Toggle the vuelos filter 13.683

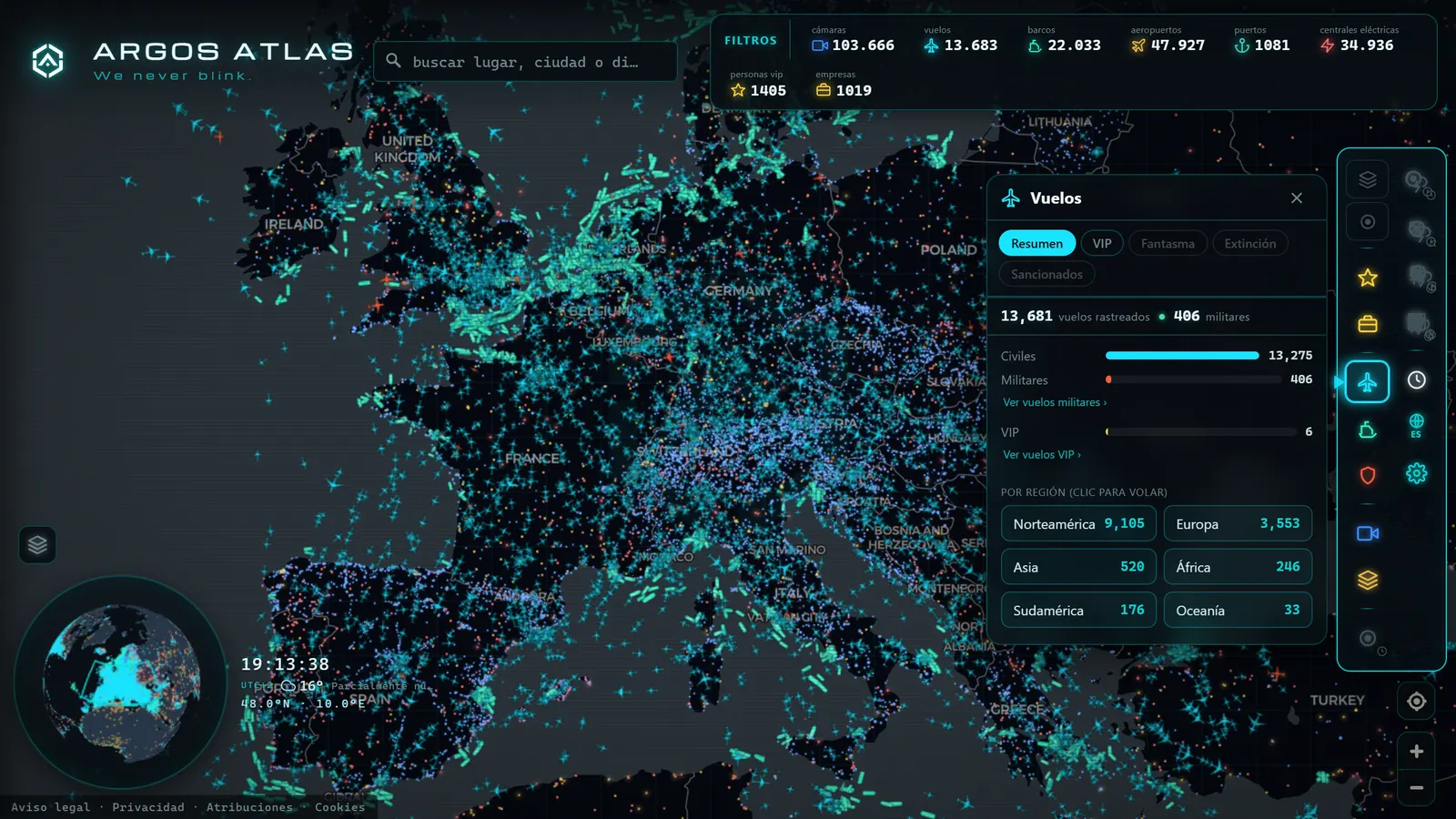pyautogui.click(x=961, y=39)
